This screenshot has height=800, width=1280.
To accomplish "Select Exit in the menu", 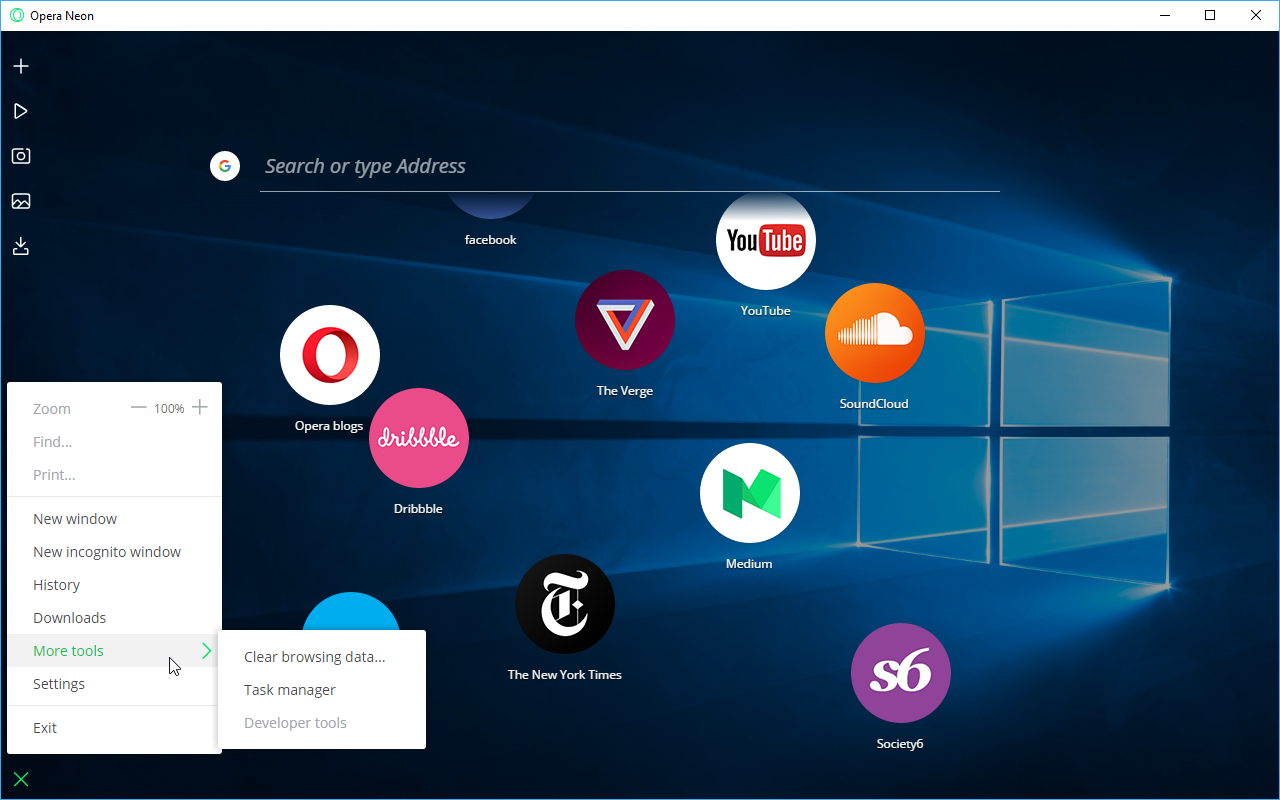I will point(114,728).
